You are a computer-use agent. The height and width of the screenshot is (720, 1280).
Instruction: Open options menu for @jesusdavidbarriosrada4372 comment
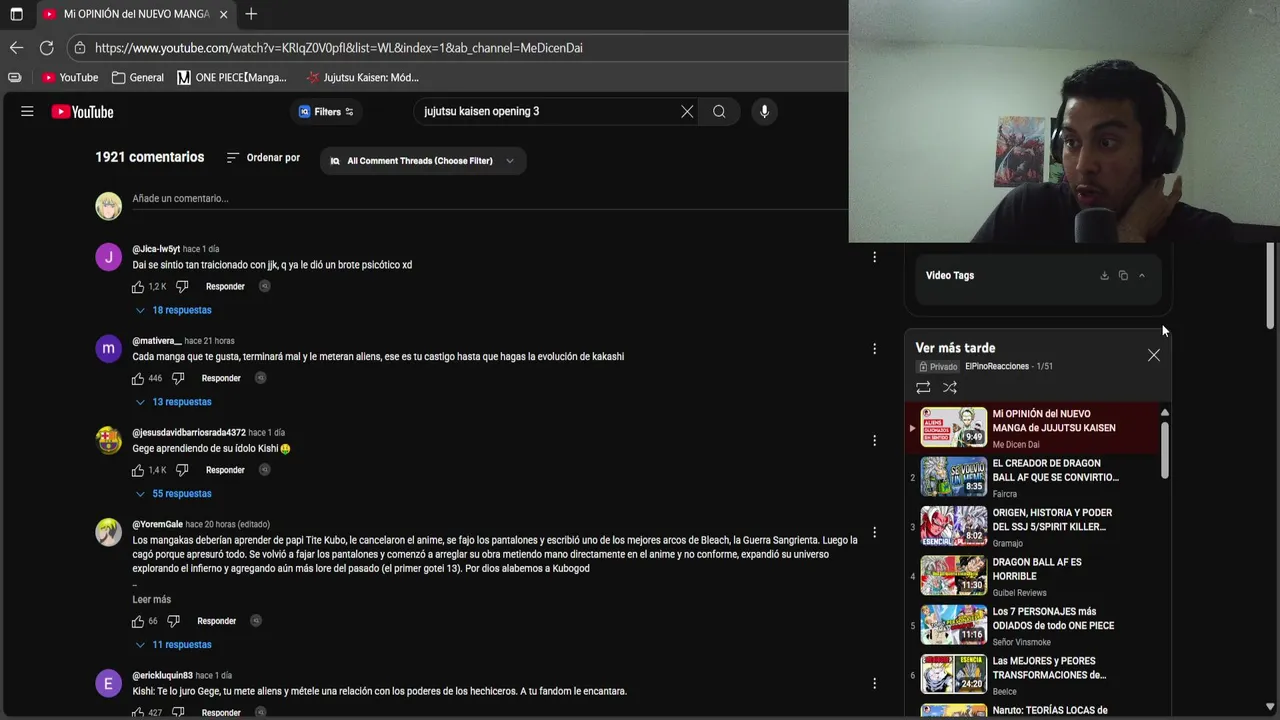point(874,440)
